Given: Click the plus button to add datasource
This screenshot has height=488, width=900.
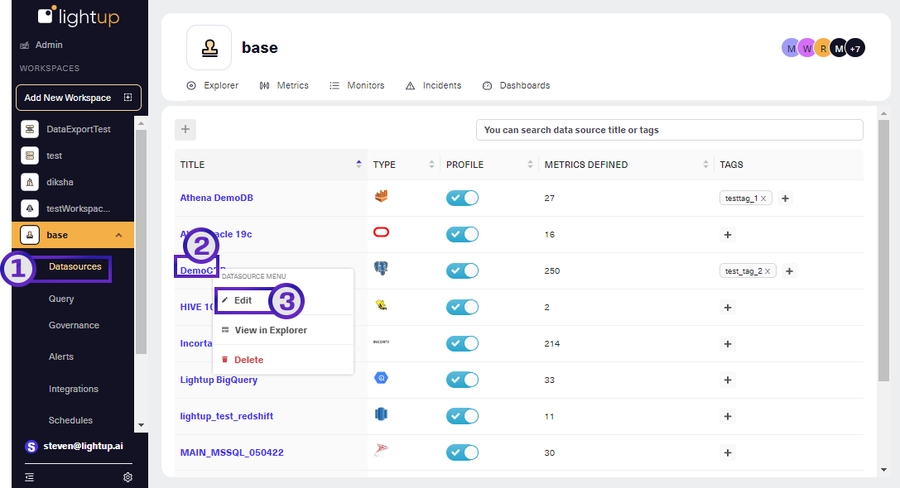Looking at the screenshot, I should click(x=185, y=129).
